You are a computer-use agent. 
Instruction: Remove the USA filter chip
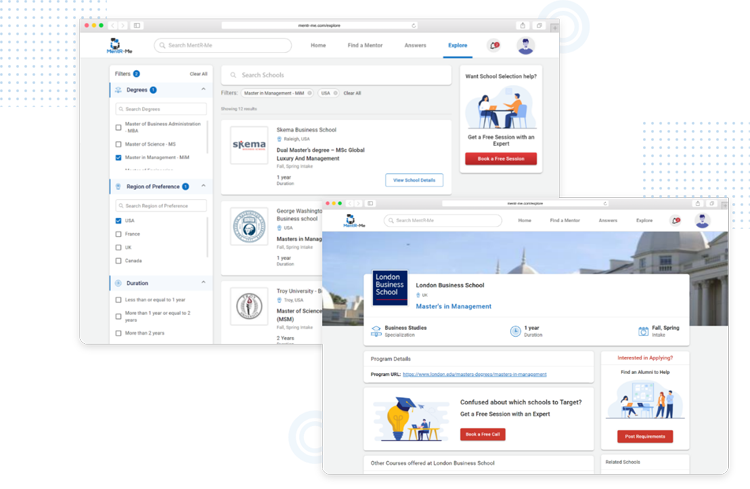pyautogui.click(x=335, y=93)
